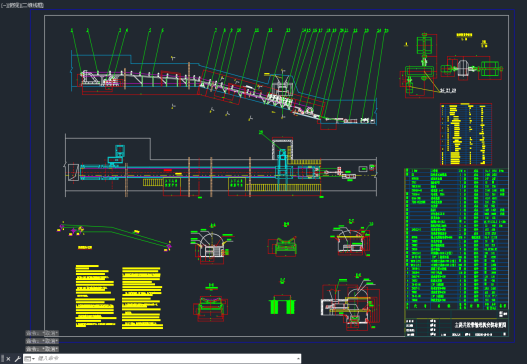Image resolution: width=527 pixels, height=364 pixels.
Task: Select balloon number 26 in plan view
Action: 261,132
